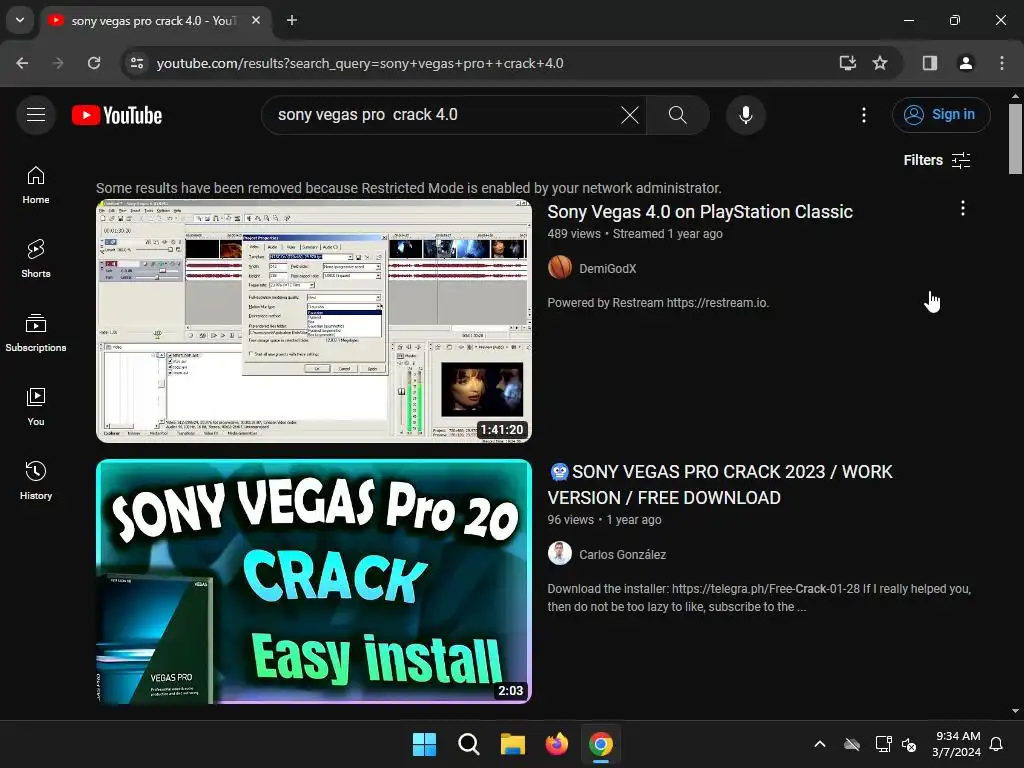Open the Filters options

[x=937, y=160]
